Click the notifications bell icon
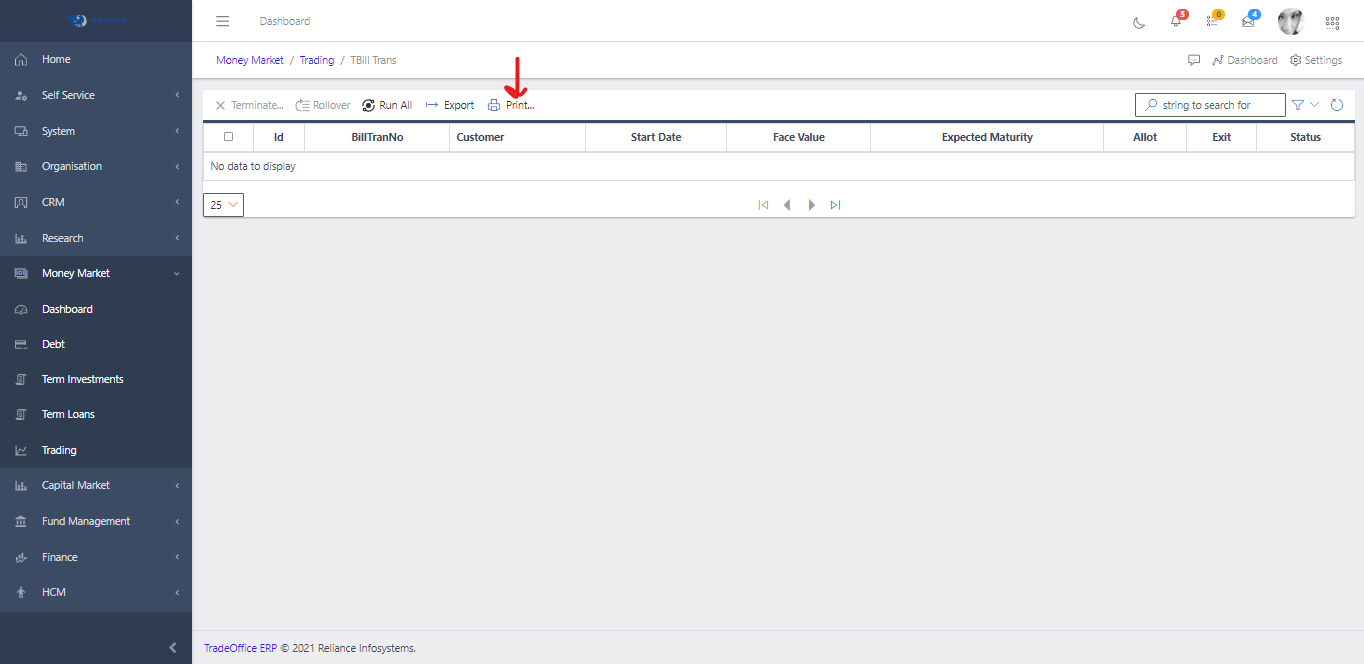Screen dimensions: 1364x664 pos(1176,22)
